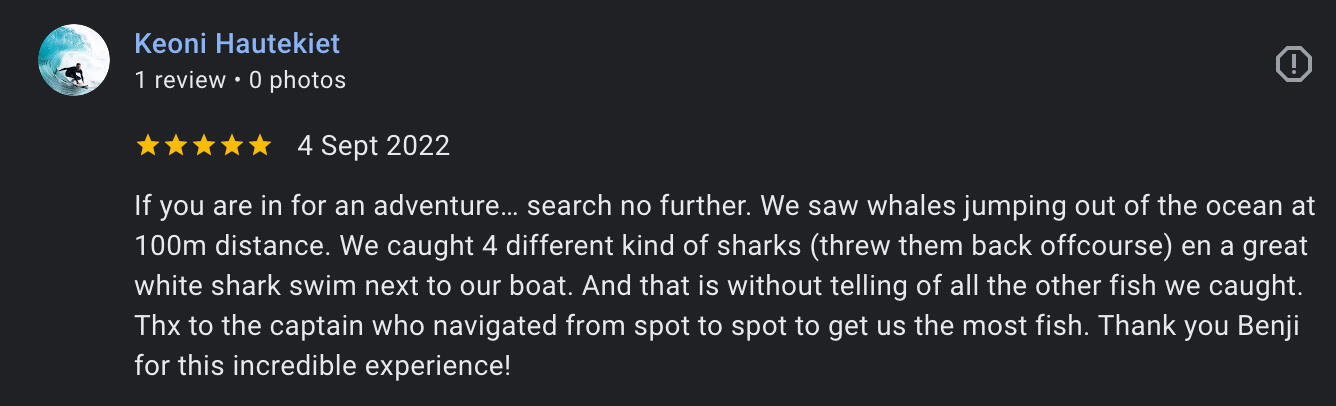Click the "1 review" contributor count
The image size is (1336, 406).
(x=180, y=80)
